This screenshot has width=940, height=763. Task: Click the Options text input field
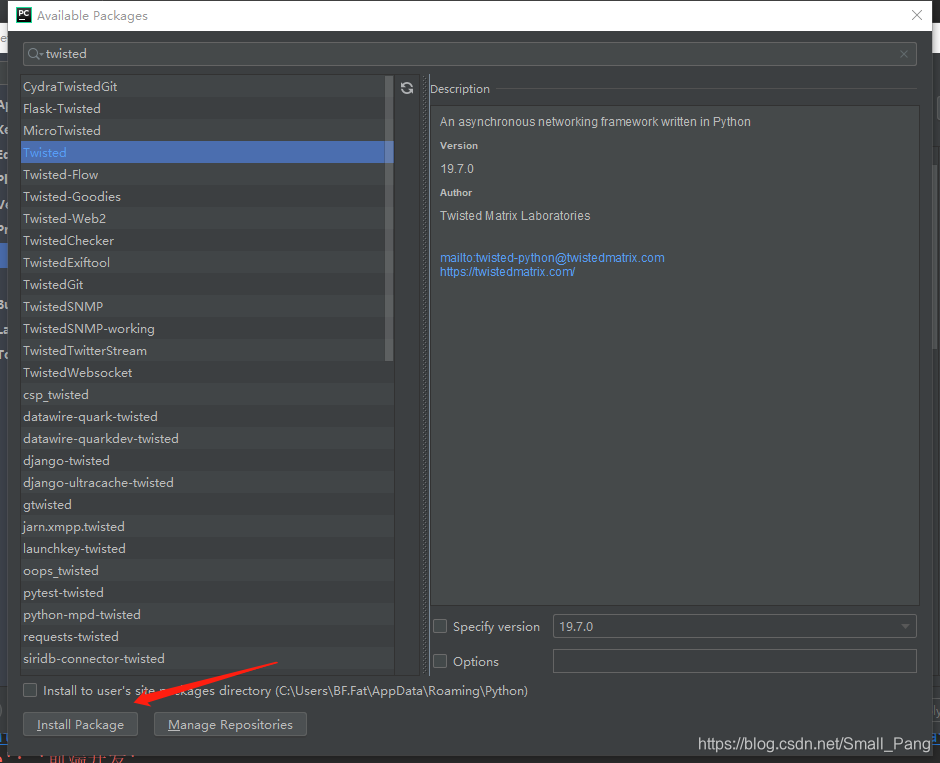click(x=734, y=661)
